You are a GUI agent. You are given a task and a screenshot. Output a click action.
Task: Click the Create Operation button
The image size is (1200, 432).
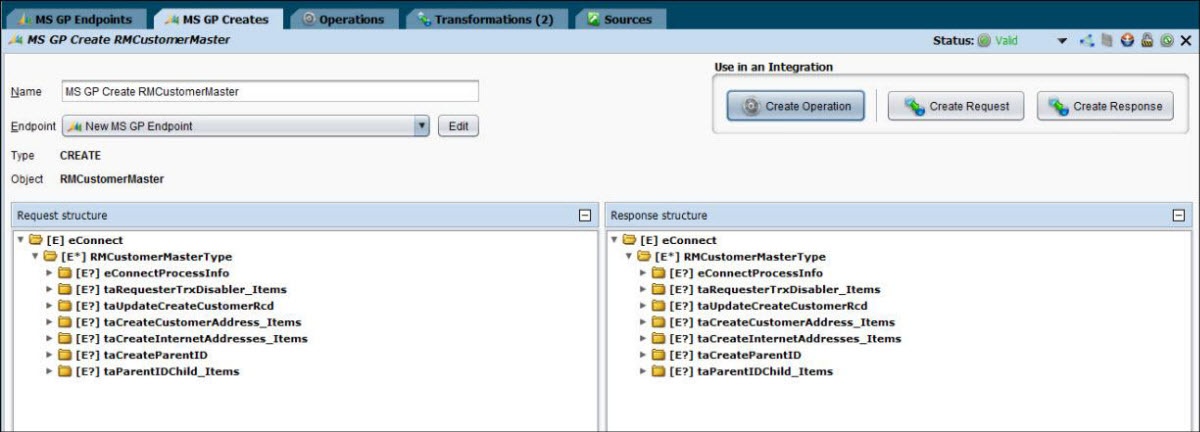[796, 106]
